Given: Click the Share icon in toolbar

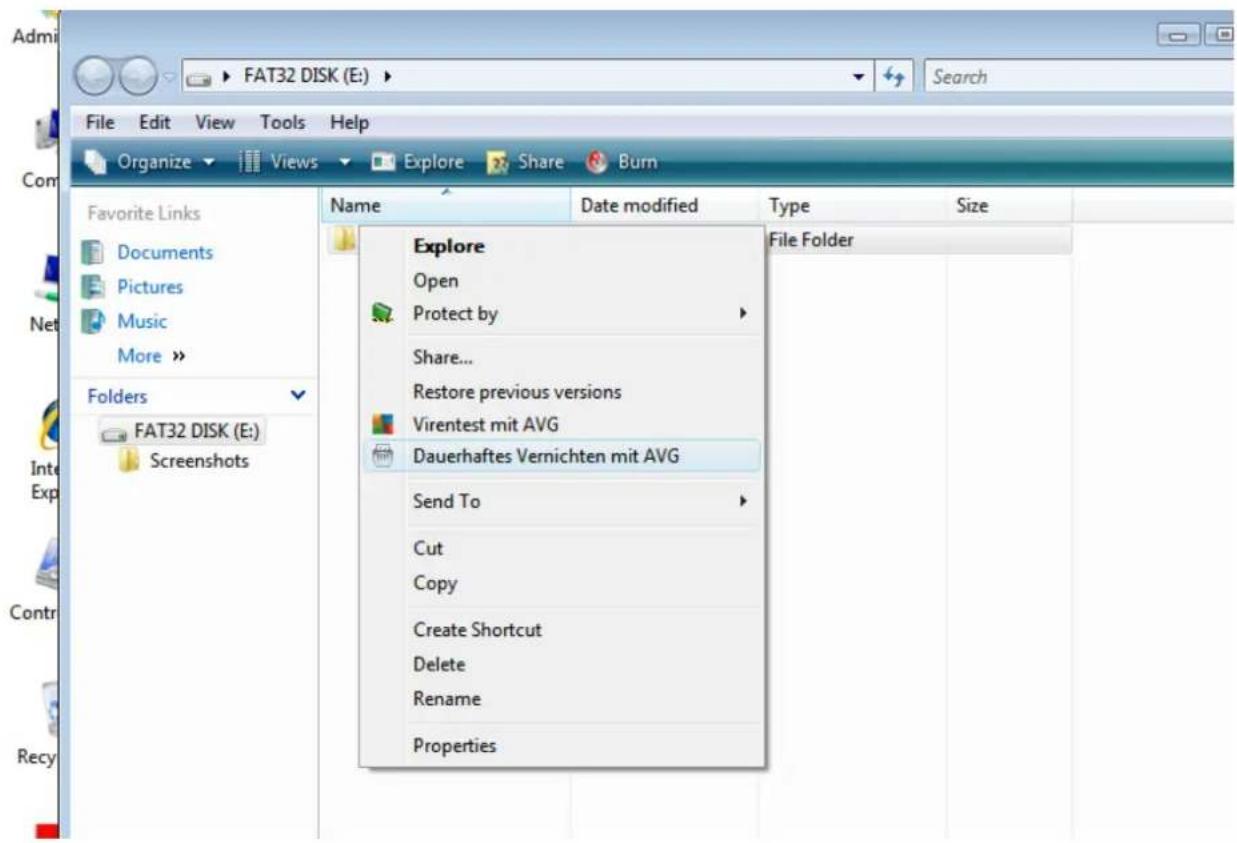Looking at the screenshot, I should click(x=498, y=162).
